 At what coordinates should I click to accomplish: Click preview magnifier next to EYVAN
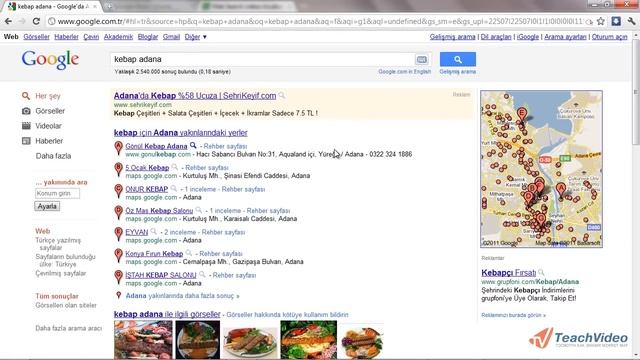(154, 232)
